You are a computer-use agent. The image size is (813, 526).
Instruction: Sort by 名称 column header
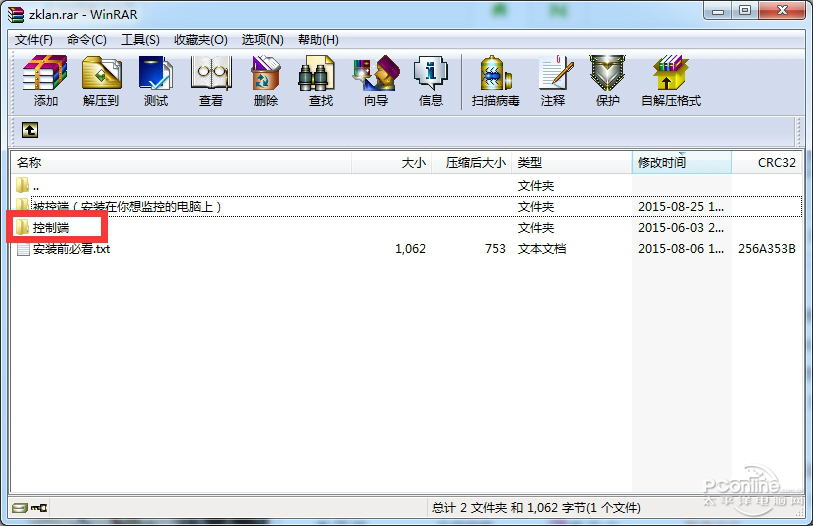pyautogui.click(x=181, y=163)
